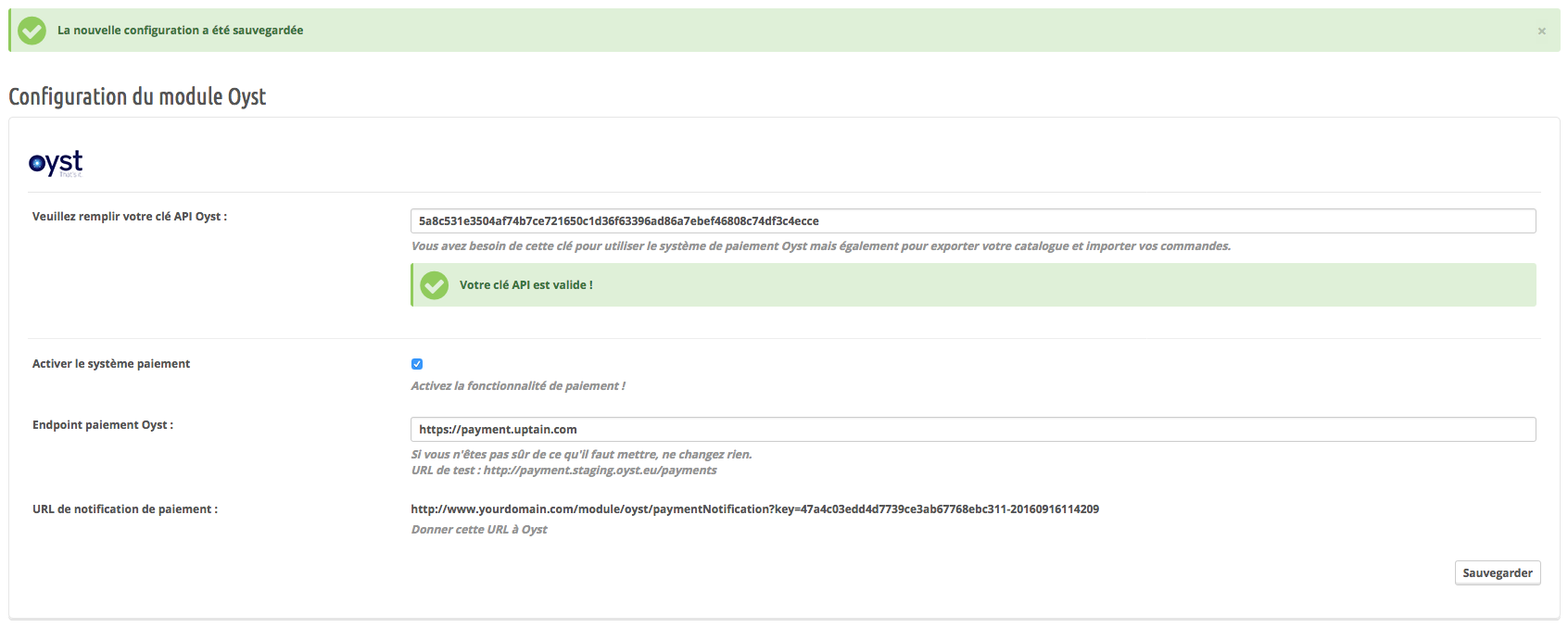Click the 'Votre clé API est valide !' message
Viewport: 1568px width, 628px height.
526,284
